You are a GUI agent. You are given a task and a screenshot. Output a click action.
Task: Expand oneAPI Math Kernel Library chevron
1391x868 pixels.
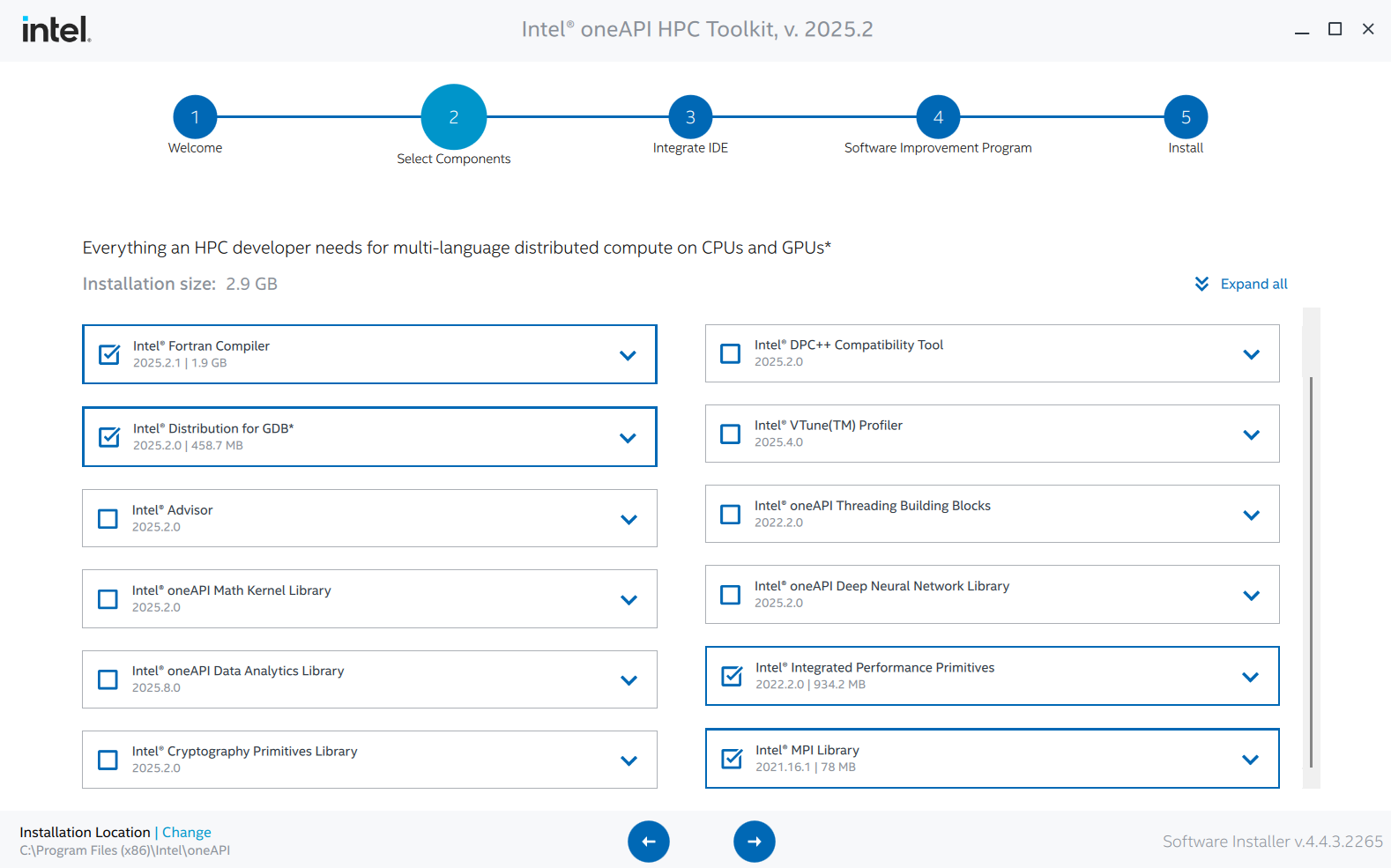click(x=629, y=600)
